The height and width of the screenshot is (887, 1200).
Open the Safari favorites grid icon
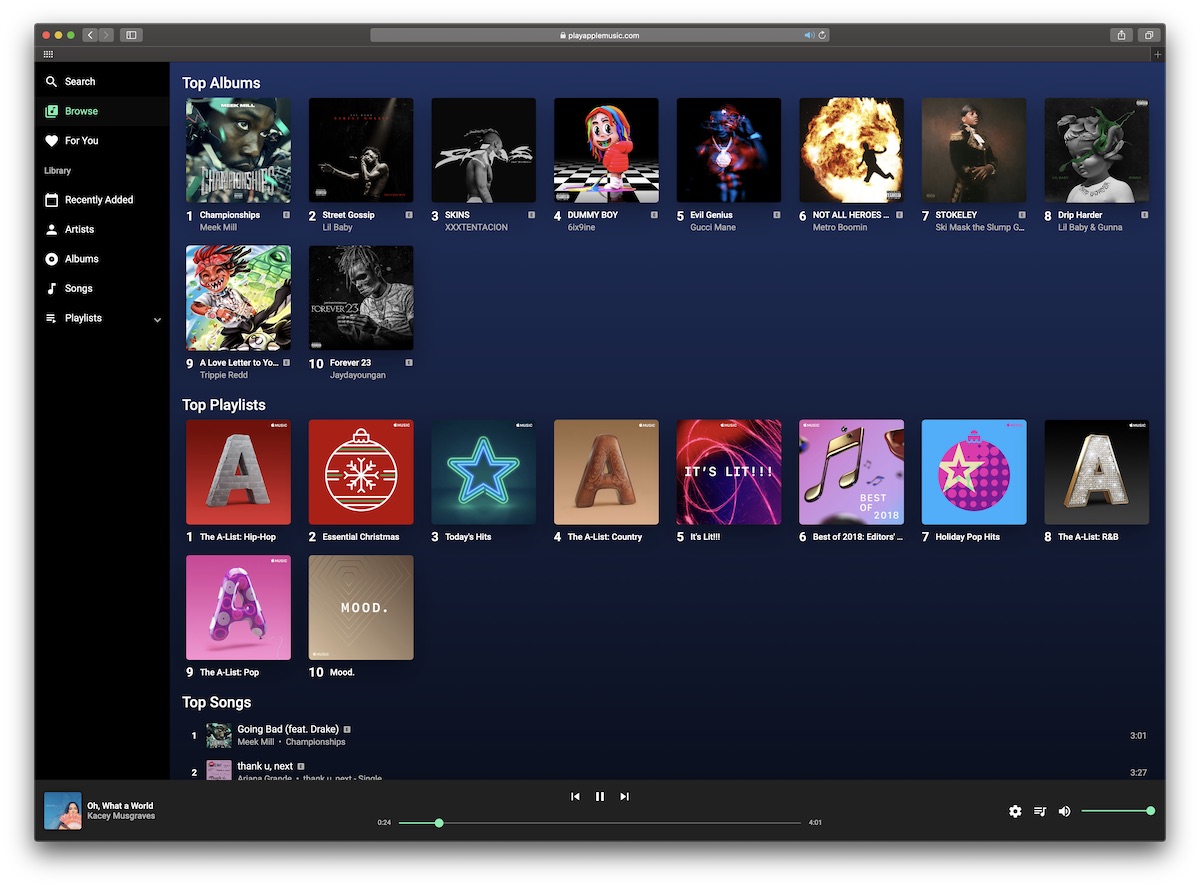tap(48, 54)
